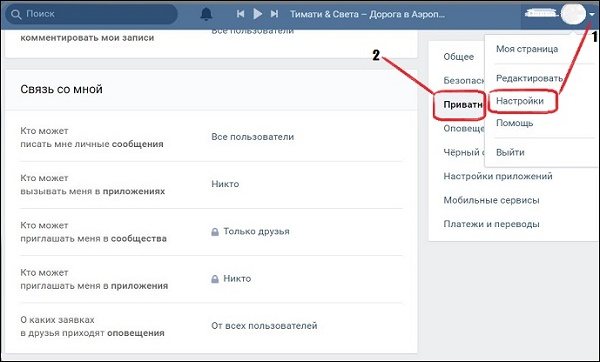
Task: Click label писать мне личные сообщения
Action: (92, 144)
